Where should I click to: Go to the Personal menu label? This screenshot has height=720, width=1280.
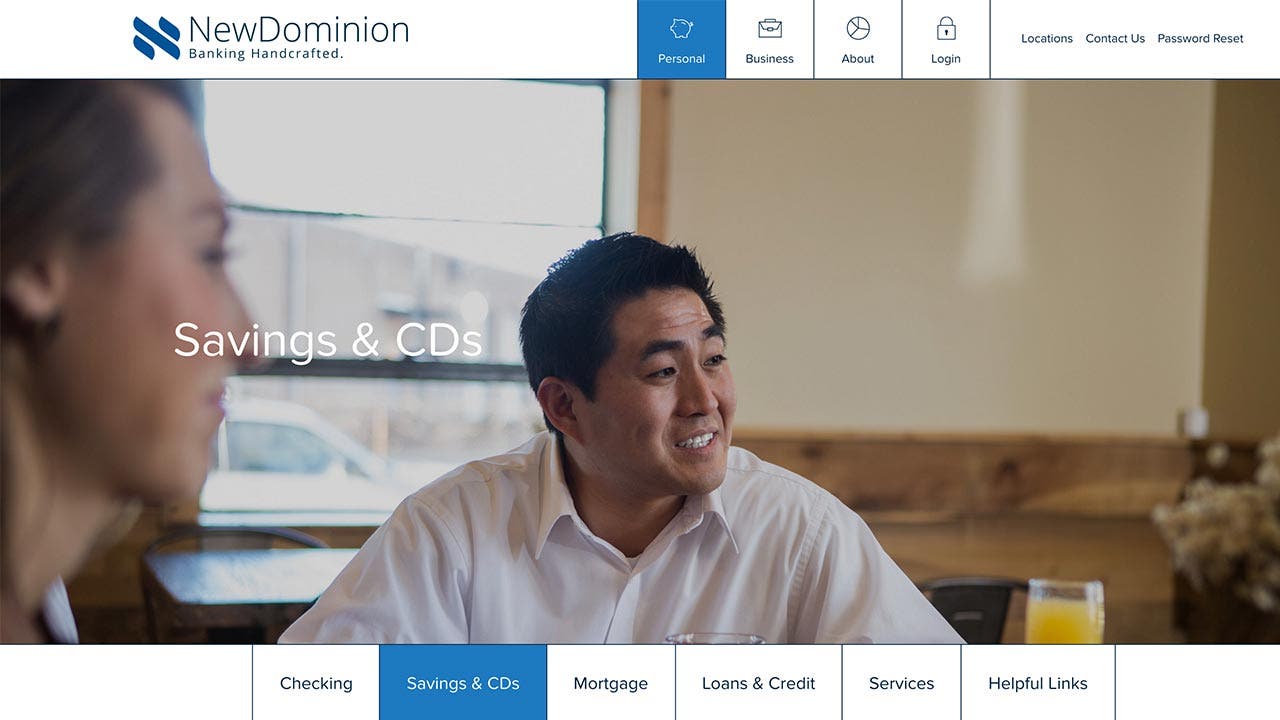pyautogui.click(x=682, y=59)
